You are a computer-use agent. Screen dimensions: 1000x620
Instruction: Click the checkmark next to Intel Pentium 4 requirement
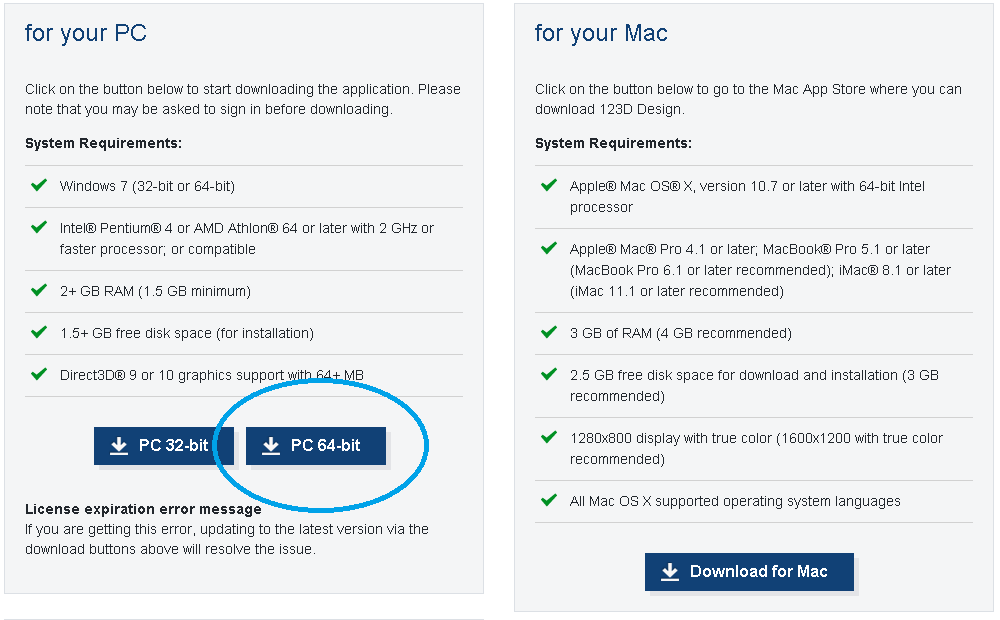(39, 227)
